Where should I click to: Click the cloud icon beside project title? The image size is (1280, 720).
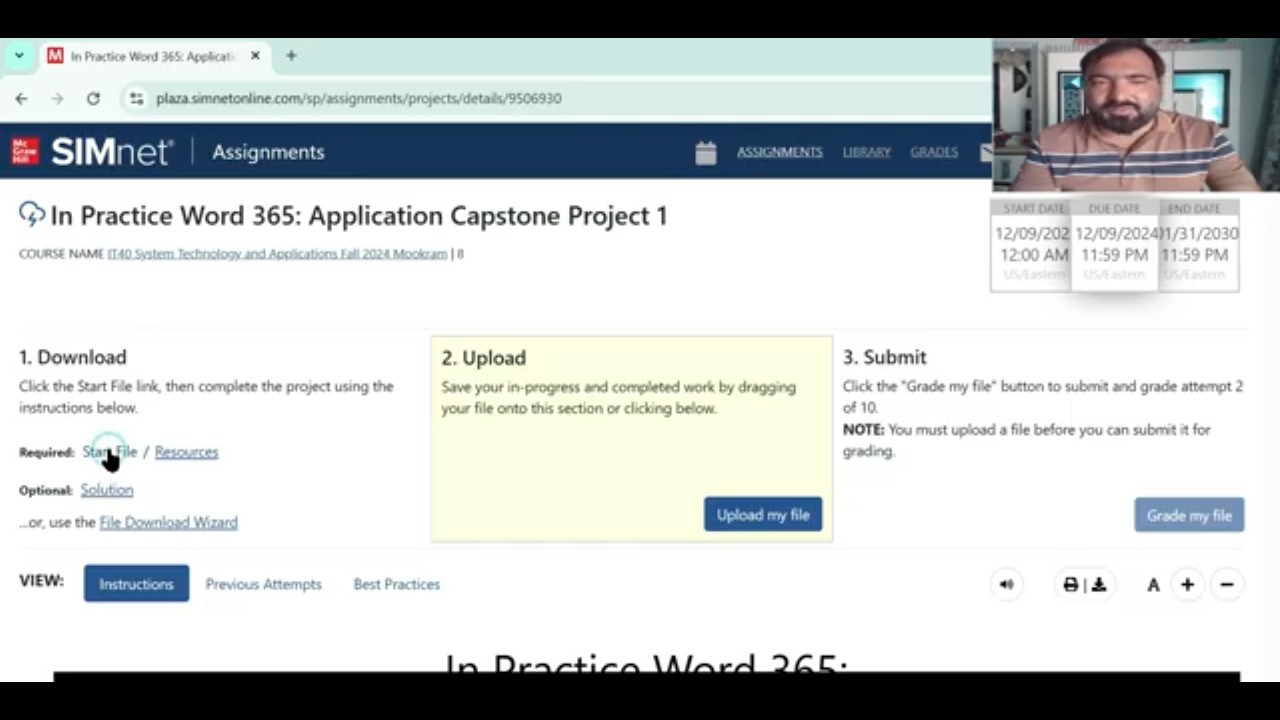tap(32, 214)
